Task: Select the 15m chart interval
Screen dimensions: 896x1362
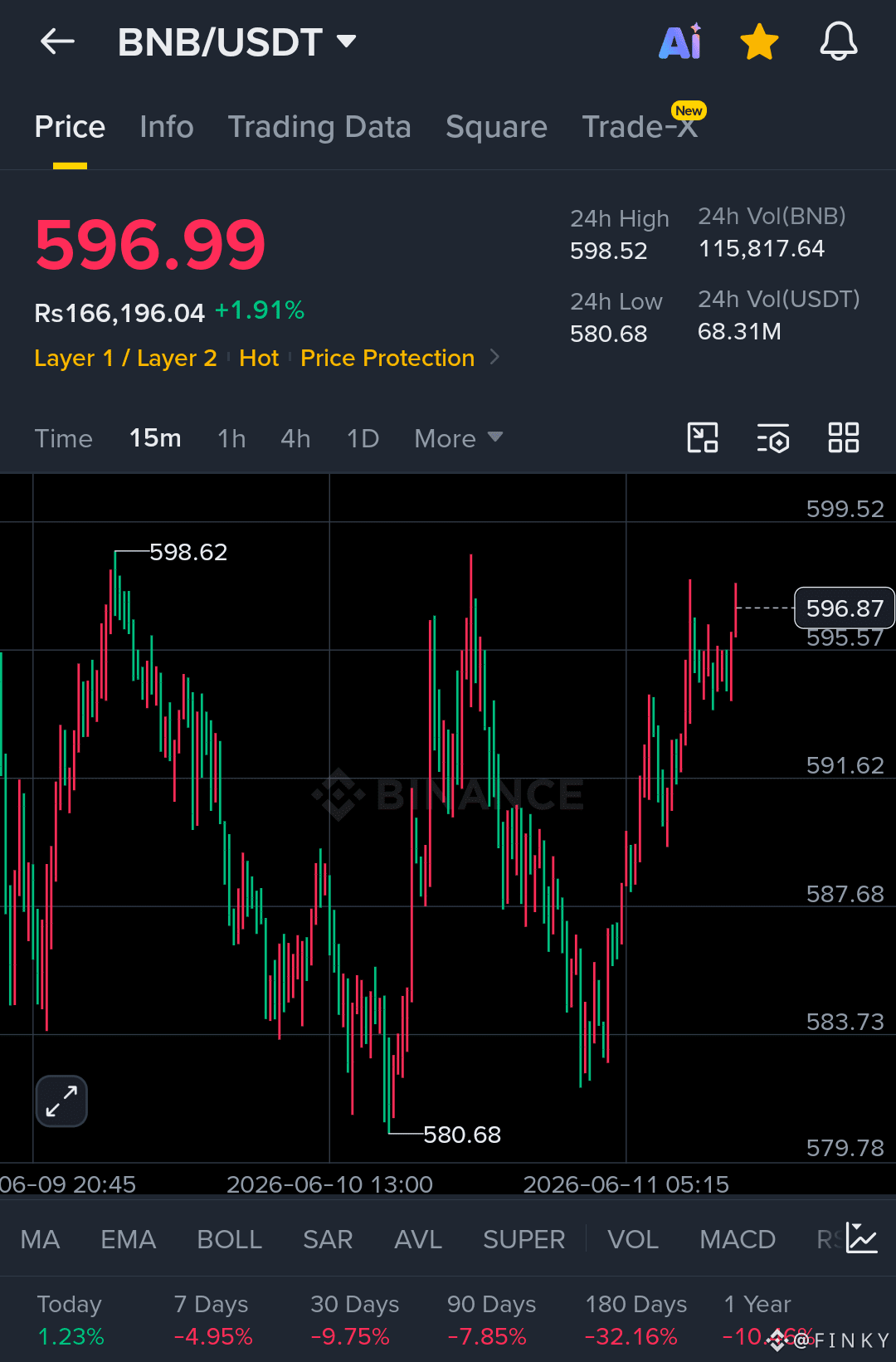Action: [x=155, y=438]
